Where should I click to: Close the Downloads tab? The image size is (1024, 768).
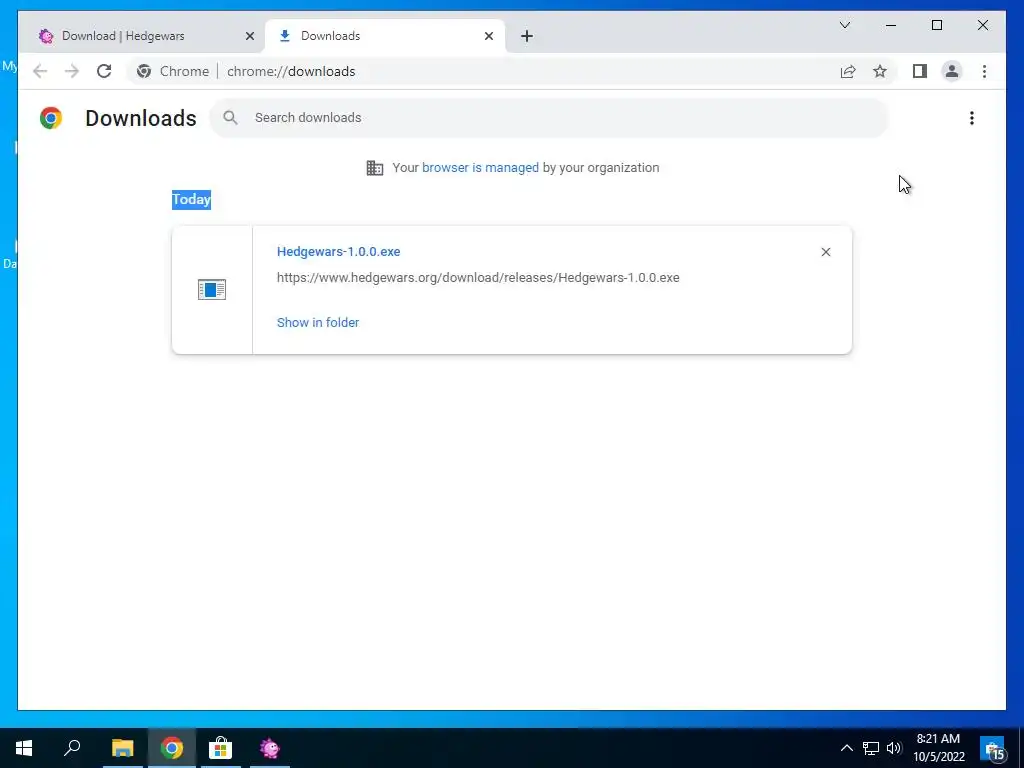pyautogui.click(x=488, y=36)
